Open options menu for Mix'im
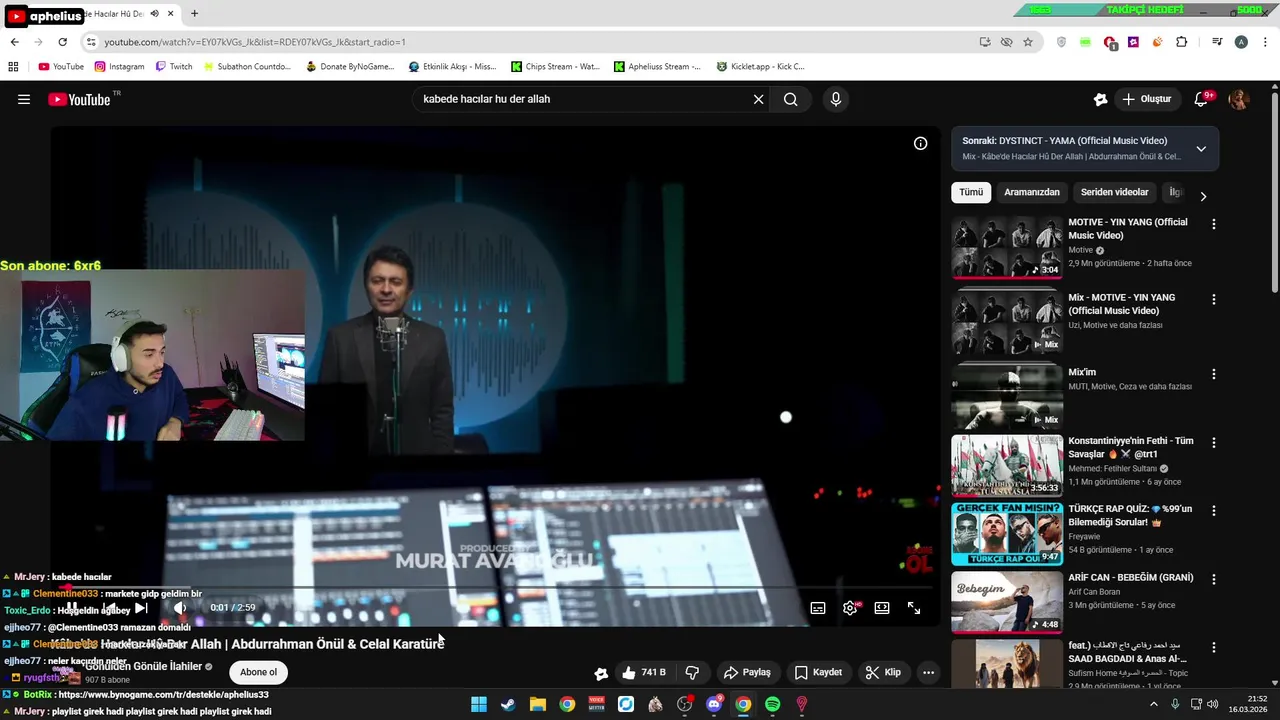Viewport: 1280px width, 720px height. pyautogui.click(x=1214, y=374)
